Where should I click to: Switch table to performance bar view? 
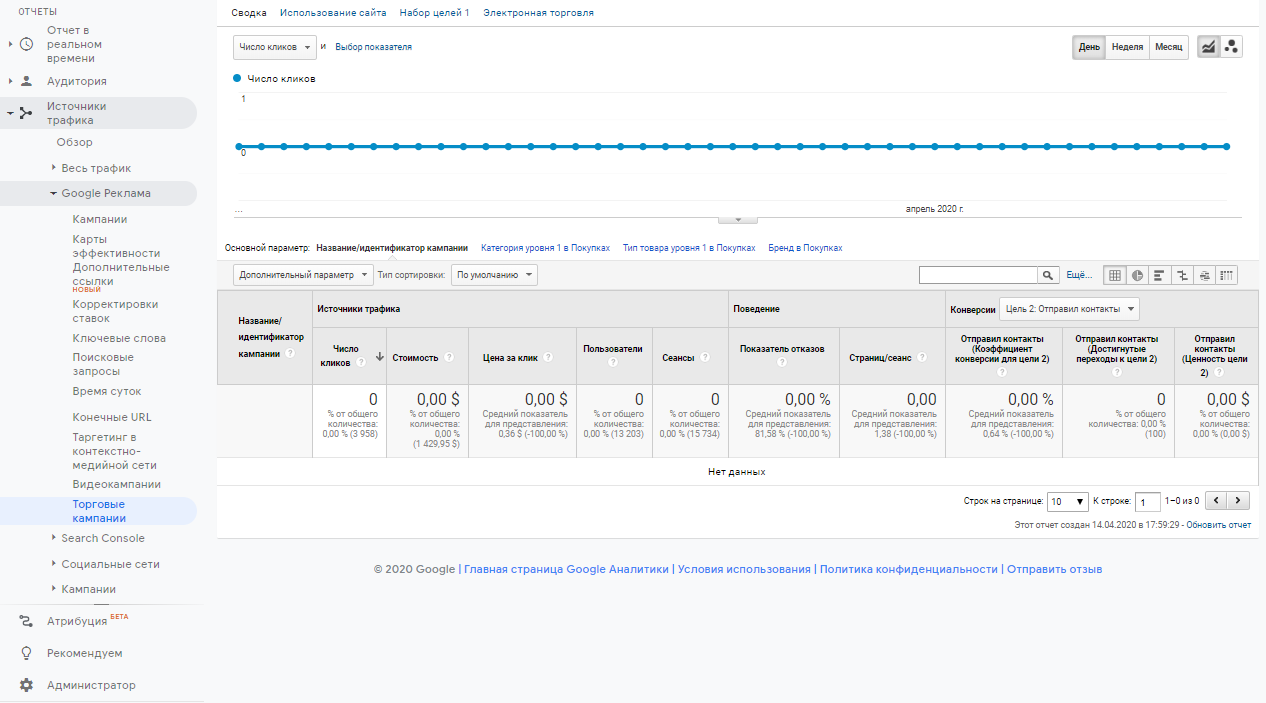[1160, 275]
